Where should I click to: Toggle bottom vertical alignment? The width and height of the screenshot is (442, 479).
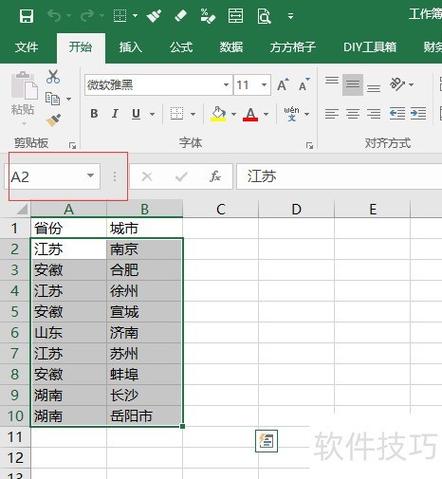(373, 88)
